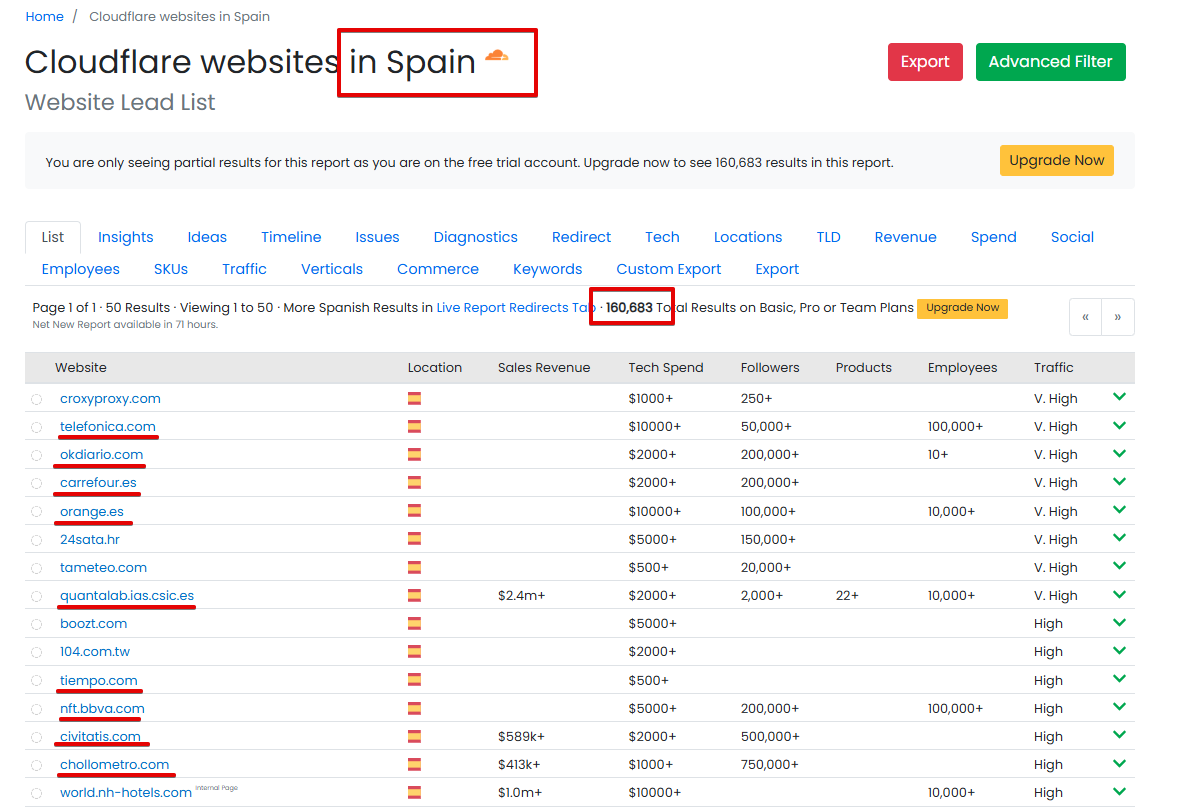The height and width of the screenshot is (807, 1180).
Task: Select the 24sata.hr row radio button
Action: tap(37, 540)
